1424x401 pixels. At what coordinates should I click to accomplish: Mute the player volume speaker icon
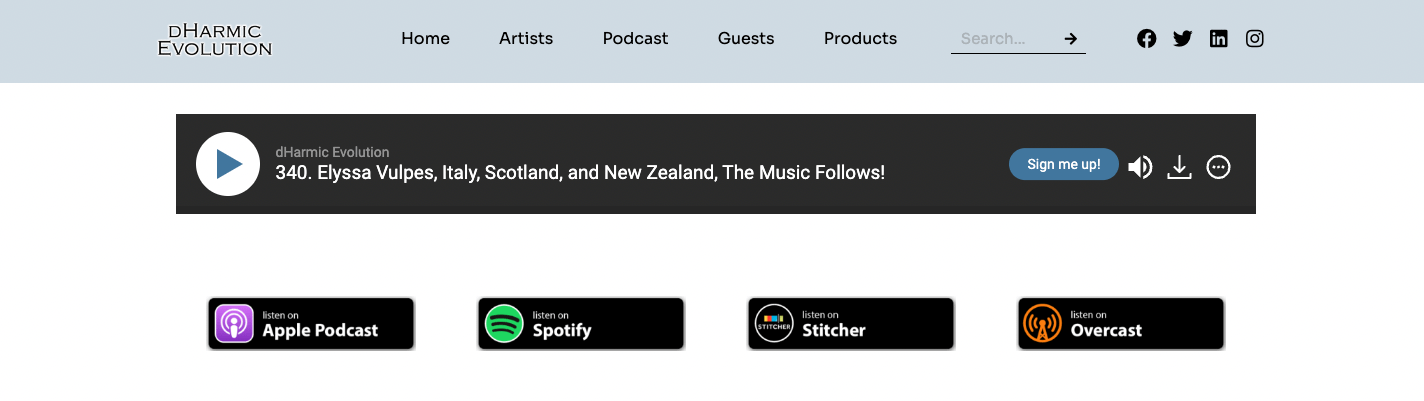1140,167
